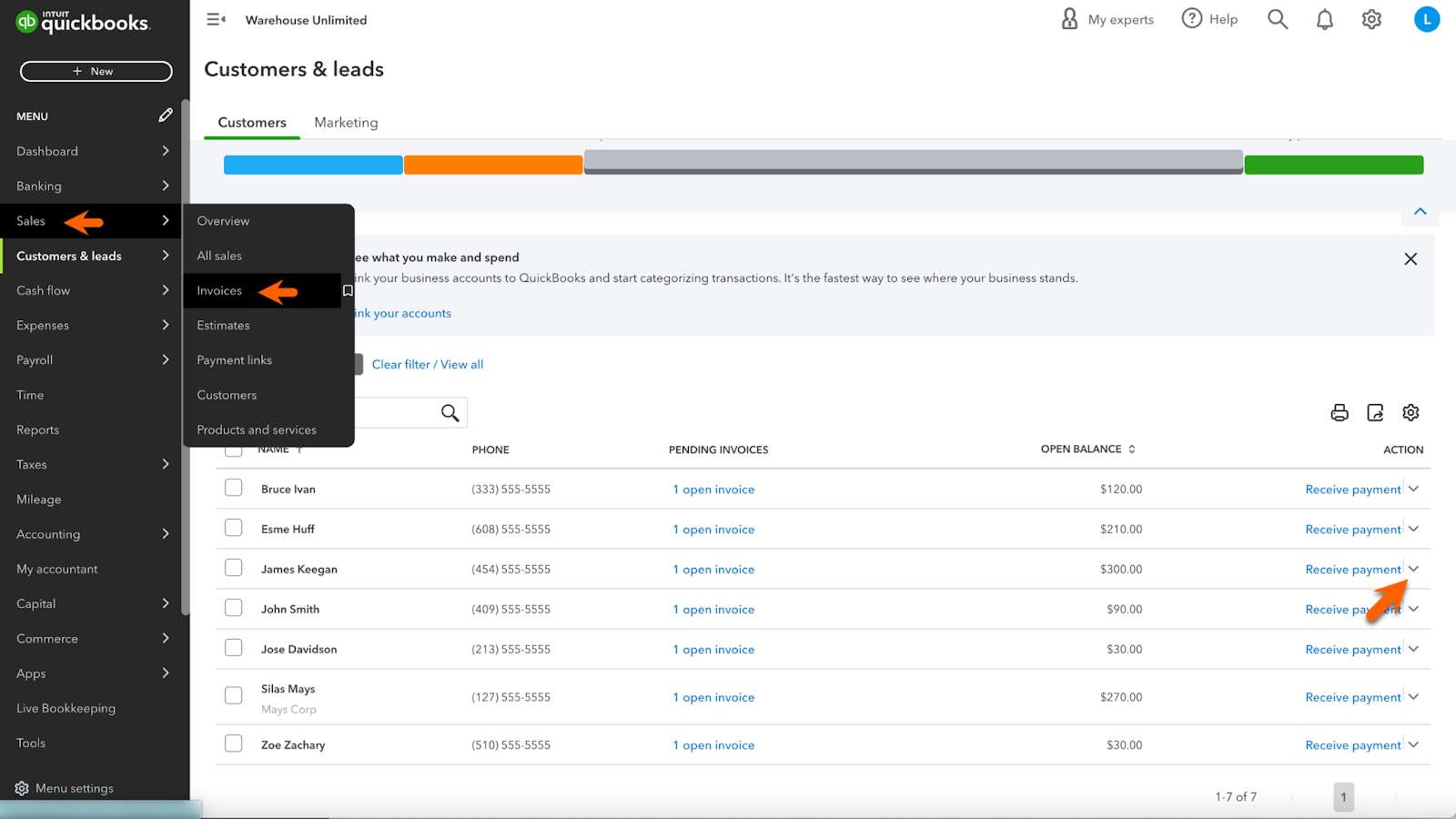Expand the Banking menu chevron
1456x819 pixels.
coord(166,186)
